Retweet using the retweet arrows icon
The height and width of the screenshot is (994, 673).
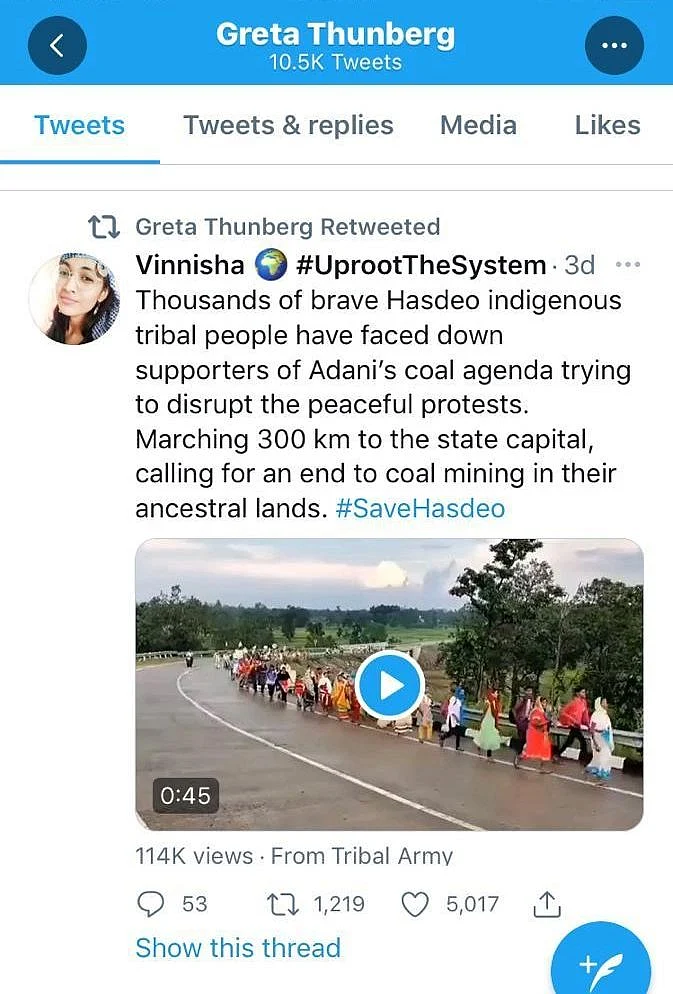[283, 904]
